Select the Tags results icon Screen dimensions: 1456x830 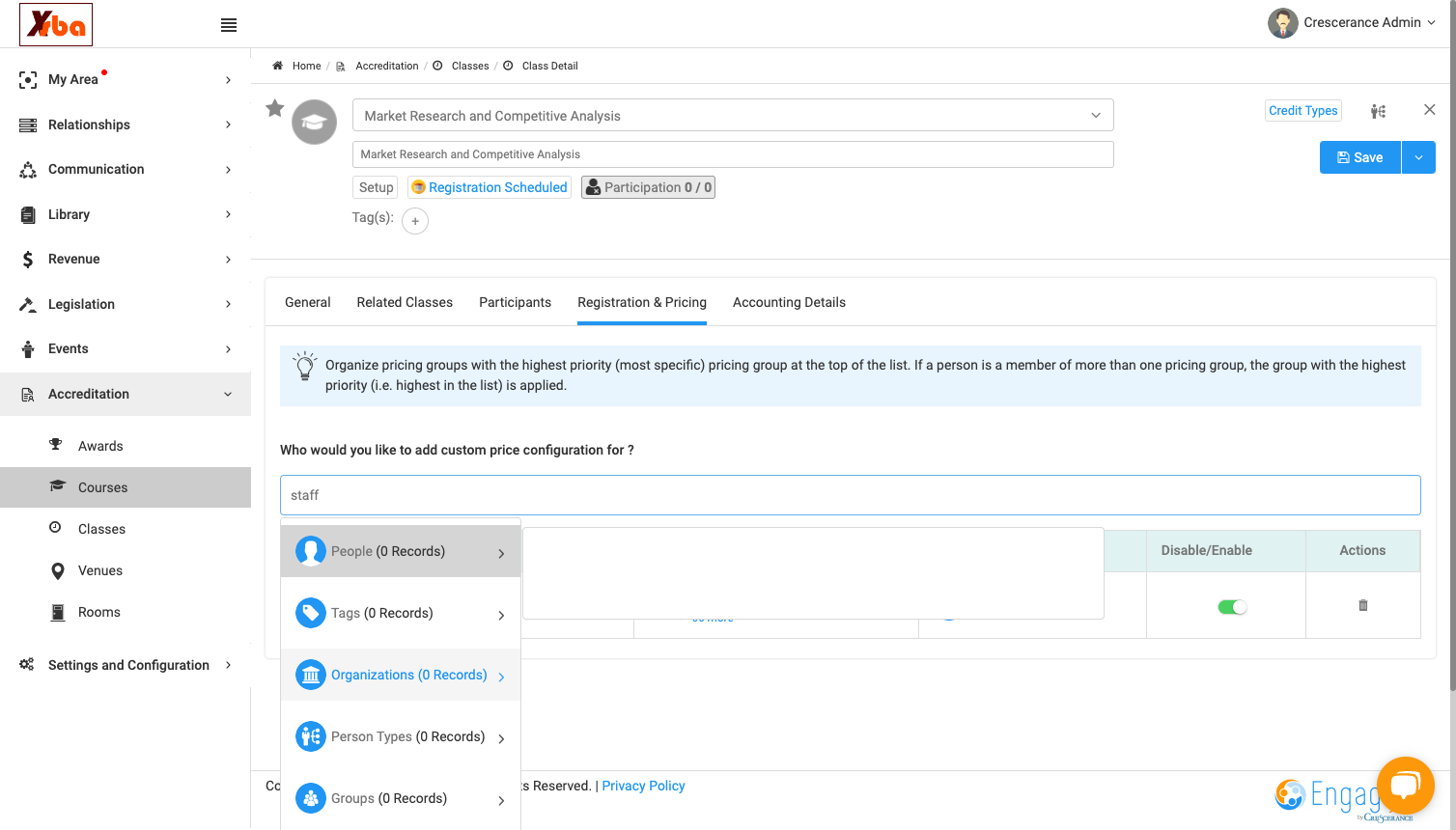(x=311, y=613)
